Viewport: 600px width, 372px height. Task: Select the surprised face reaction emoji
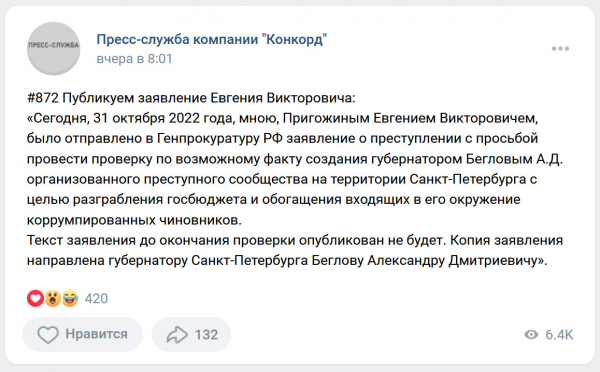(x=52, y=298)
